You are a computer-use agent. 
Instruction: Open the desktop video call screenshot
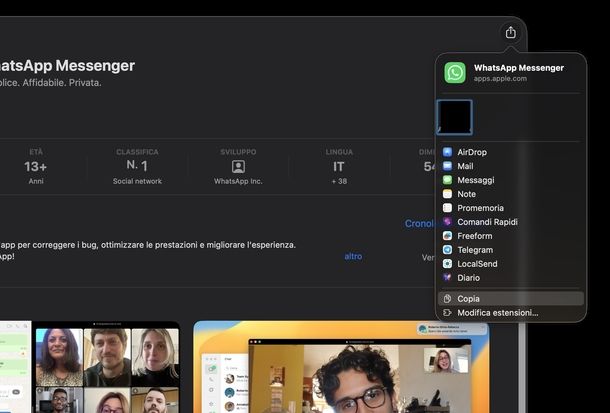point(341,367)
